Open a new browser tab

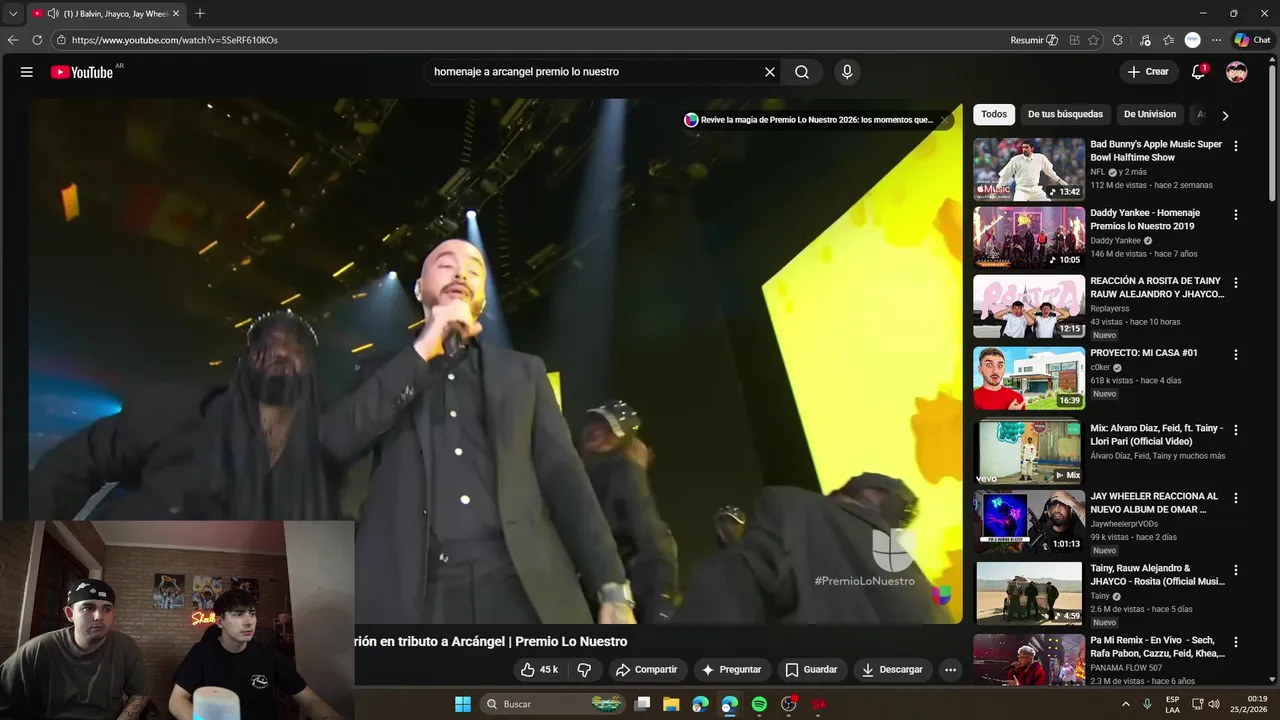coord(200,14)
